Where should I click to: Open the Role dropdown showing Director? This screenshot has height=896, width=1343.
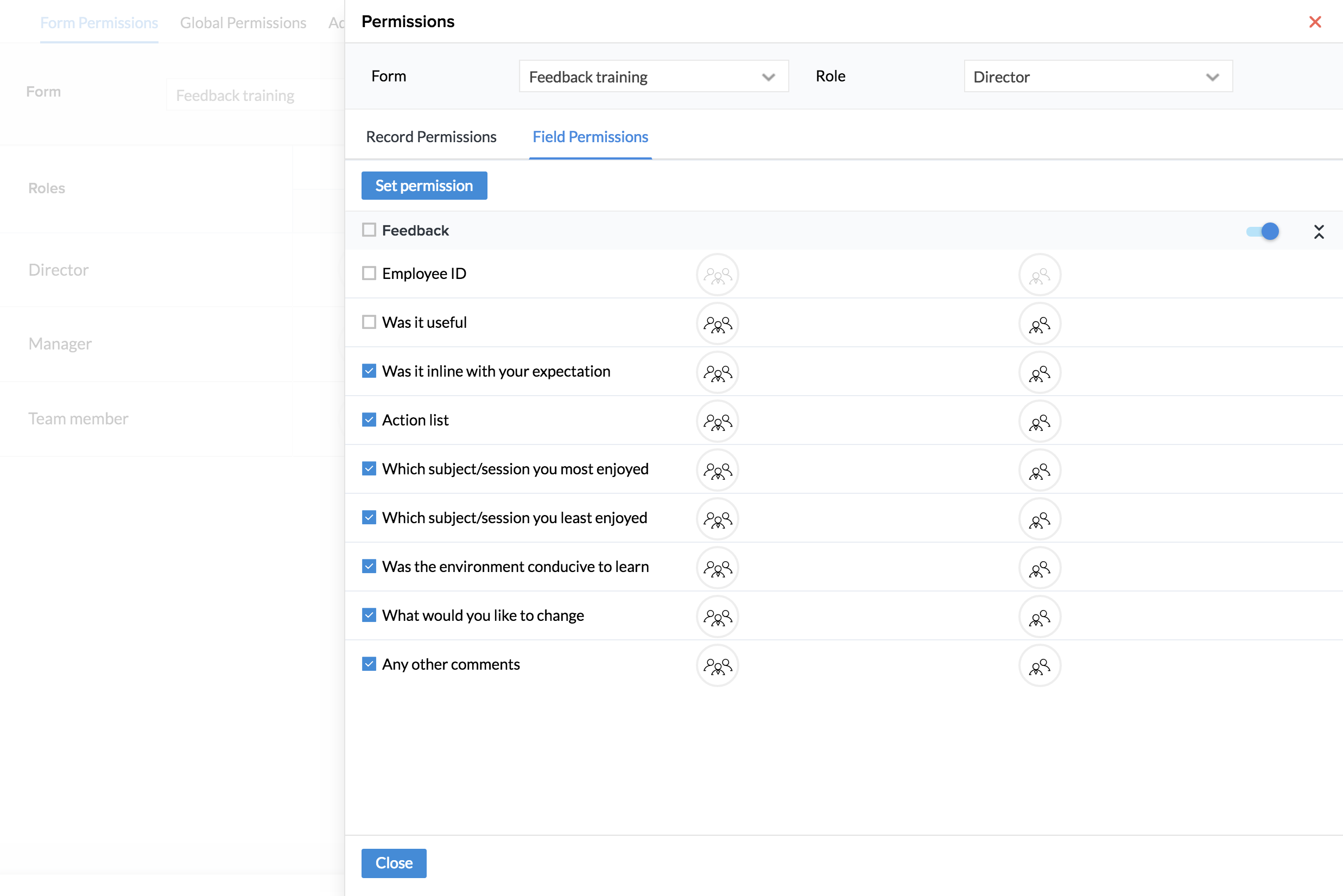click(x=1097, y=77)
